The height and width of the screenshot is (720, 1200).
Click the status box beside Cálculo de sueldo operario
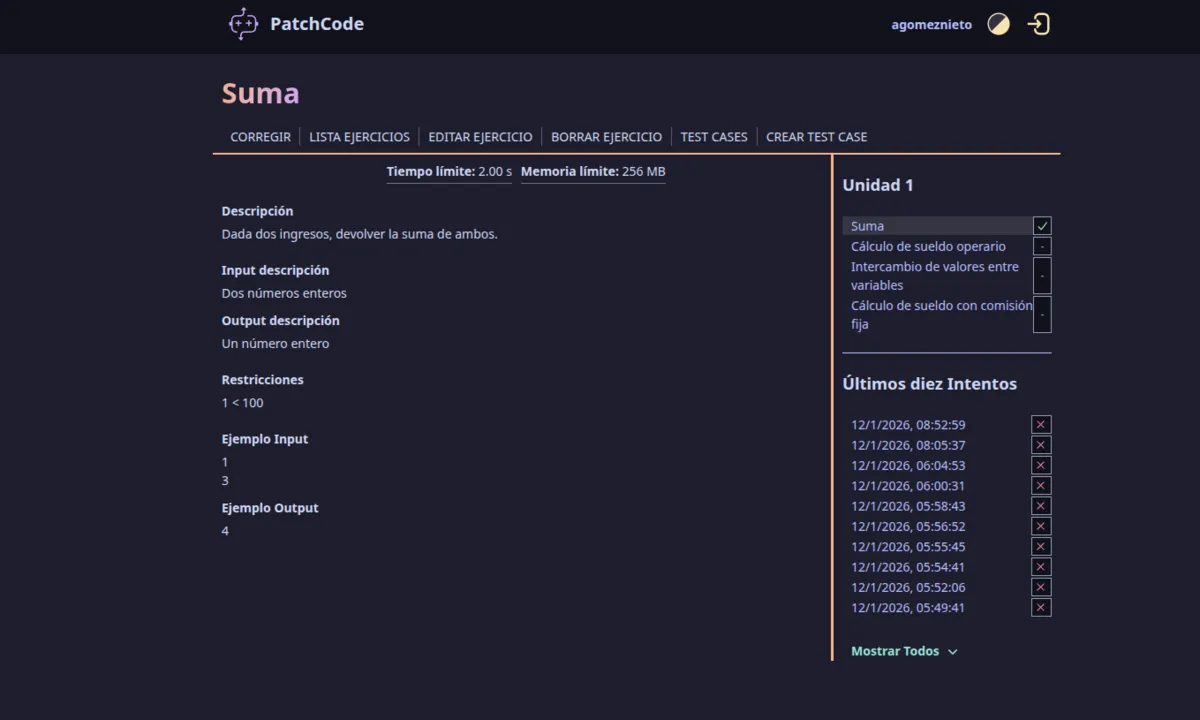[1042, 247]
